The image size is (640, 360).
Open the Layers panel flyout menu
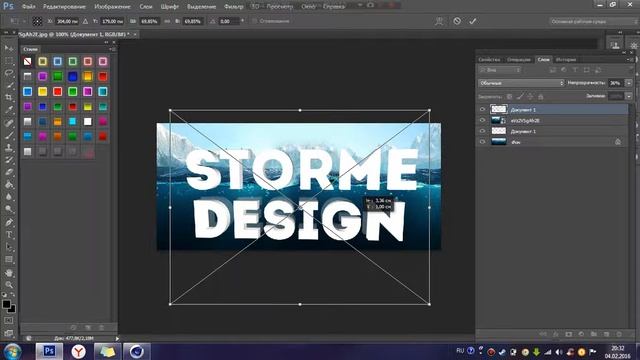click(x=630, y=60)
